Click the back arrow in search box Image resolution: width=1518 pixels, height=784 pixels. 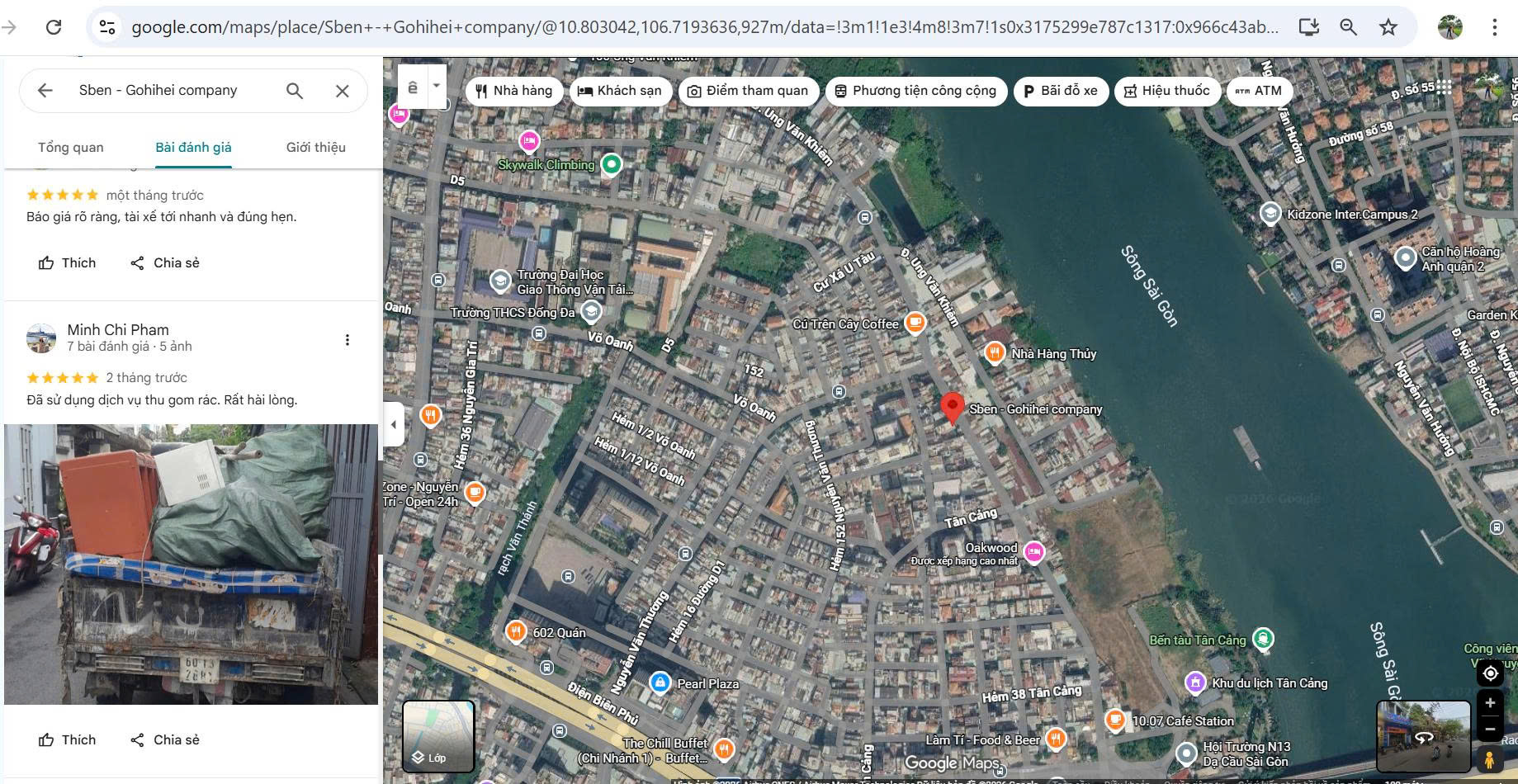(45, 91)
